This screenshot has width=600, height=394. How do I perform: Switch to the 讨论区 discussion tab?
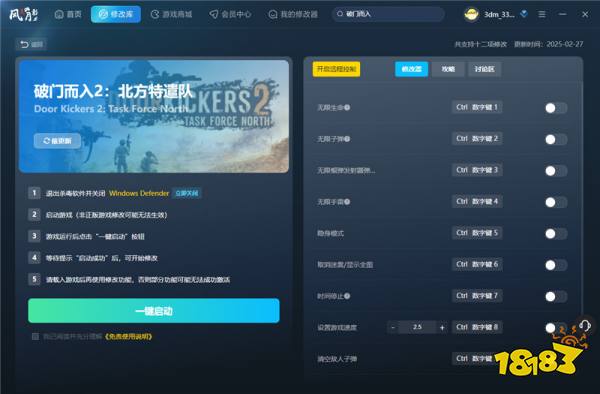[484, 69]
